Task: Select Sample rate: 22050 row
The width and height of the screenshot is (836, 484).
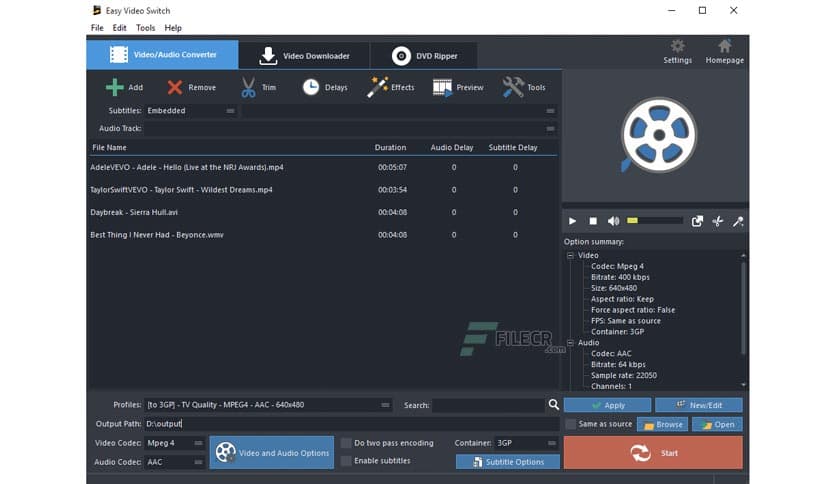Action: 624,375
